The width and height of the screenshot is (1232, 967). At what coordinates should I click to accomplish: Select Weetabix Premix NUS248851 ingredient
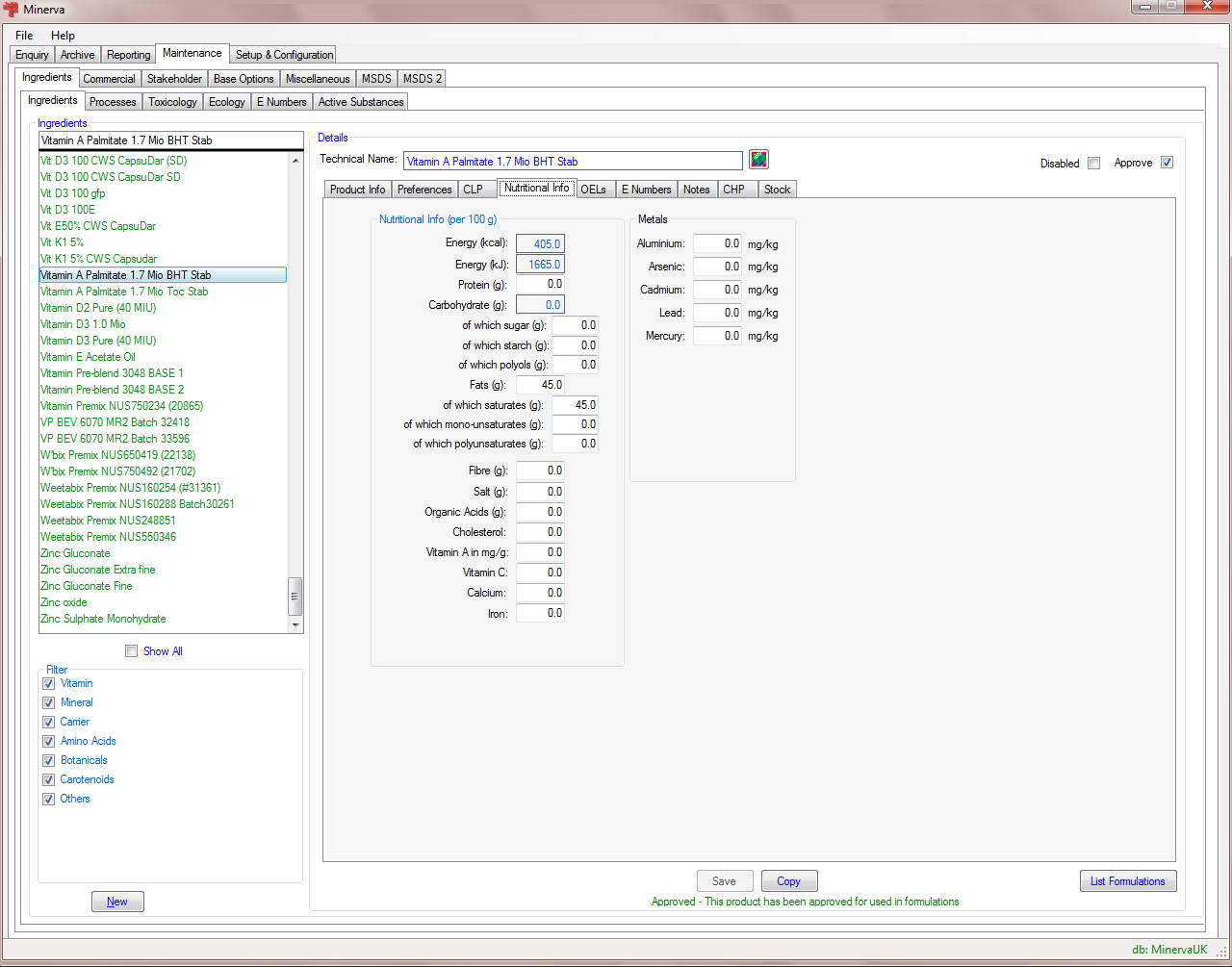tap(108, 521)
